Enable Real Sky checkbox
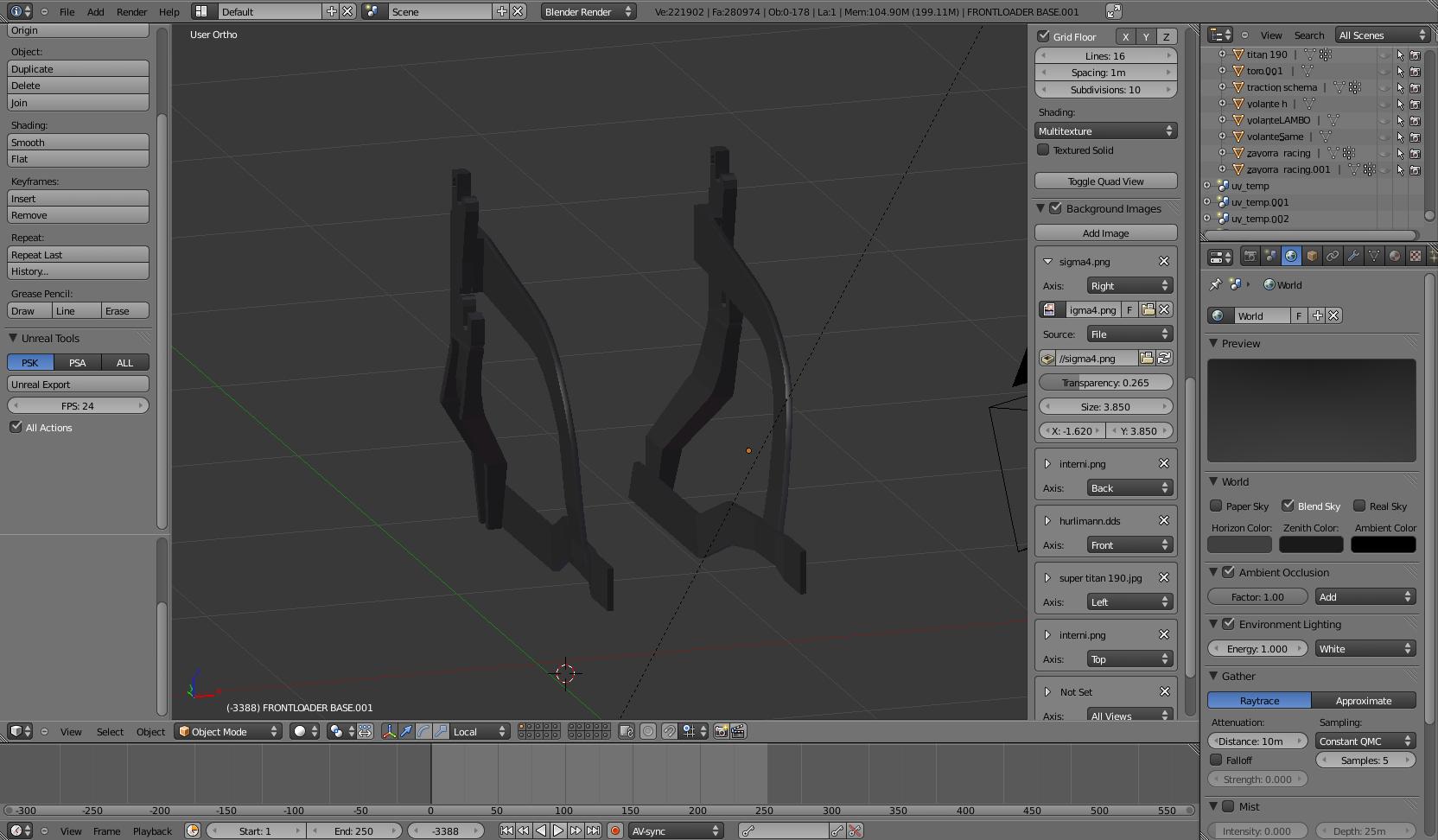 pos(1359,506)
